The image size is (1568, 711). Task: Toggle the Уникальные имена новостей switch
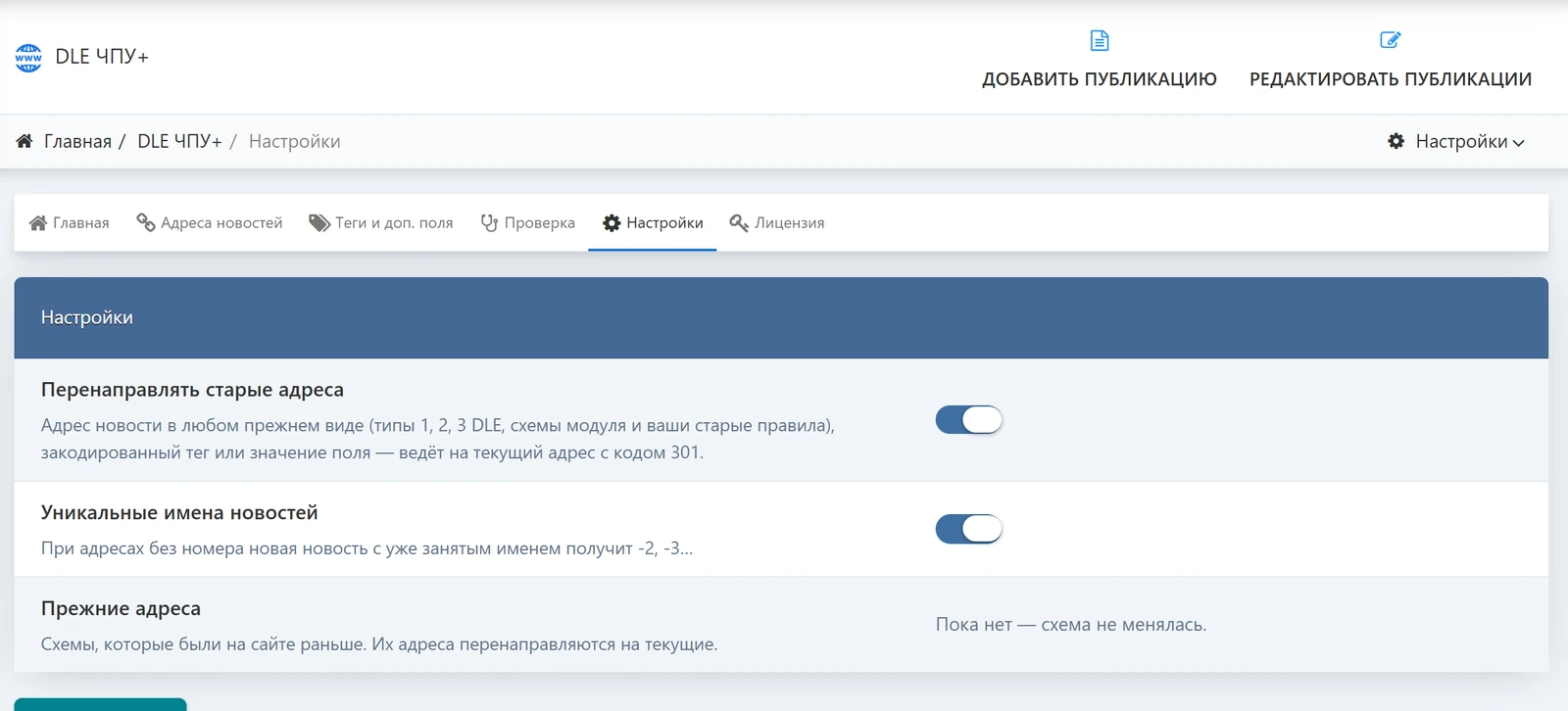click(968, 529)
